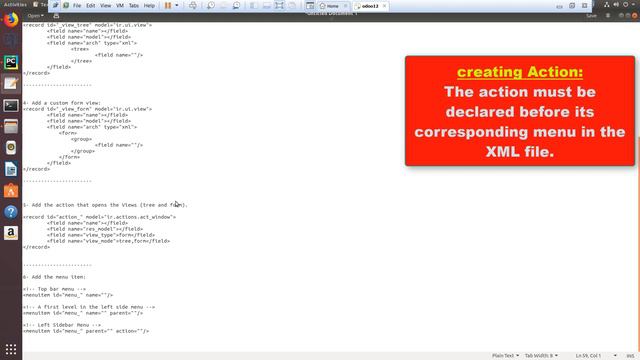640x360 pixels.
Task: Click the Save button in gedit
Action: [x=591, y=16]
